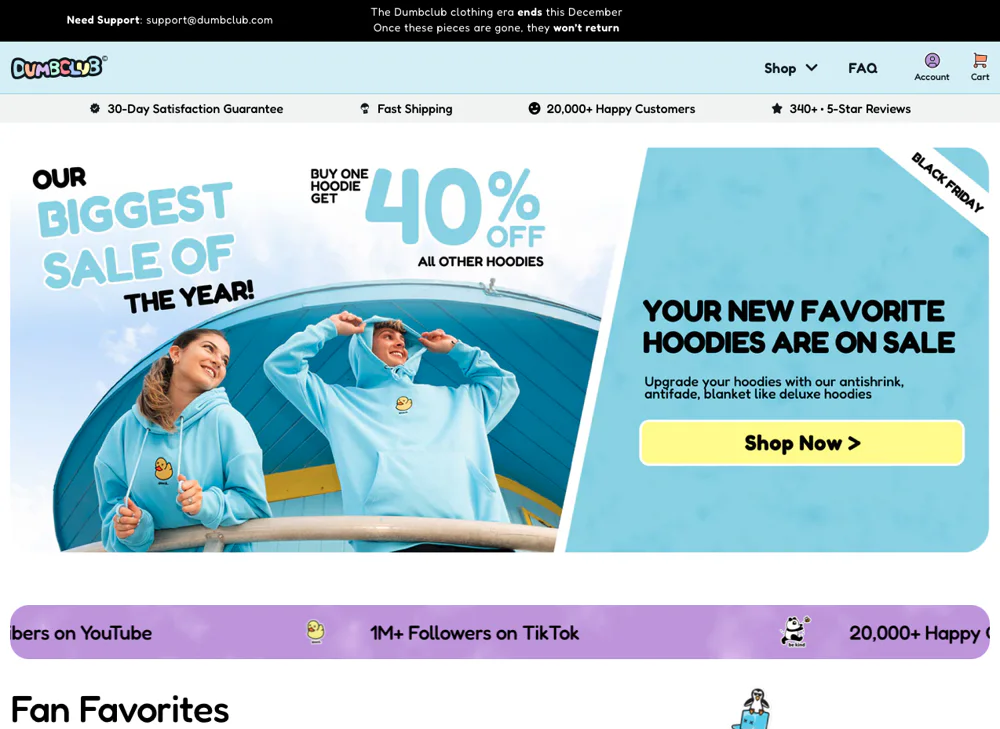Click the 40% OFF sale graphic
Image resolution: width=1000 pixels, height=729 pixels.
[x=454, y=207]
